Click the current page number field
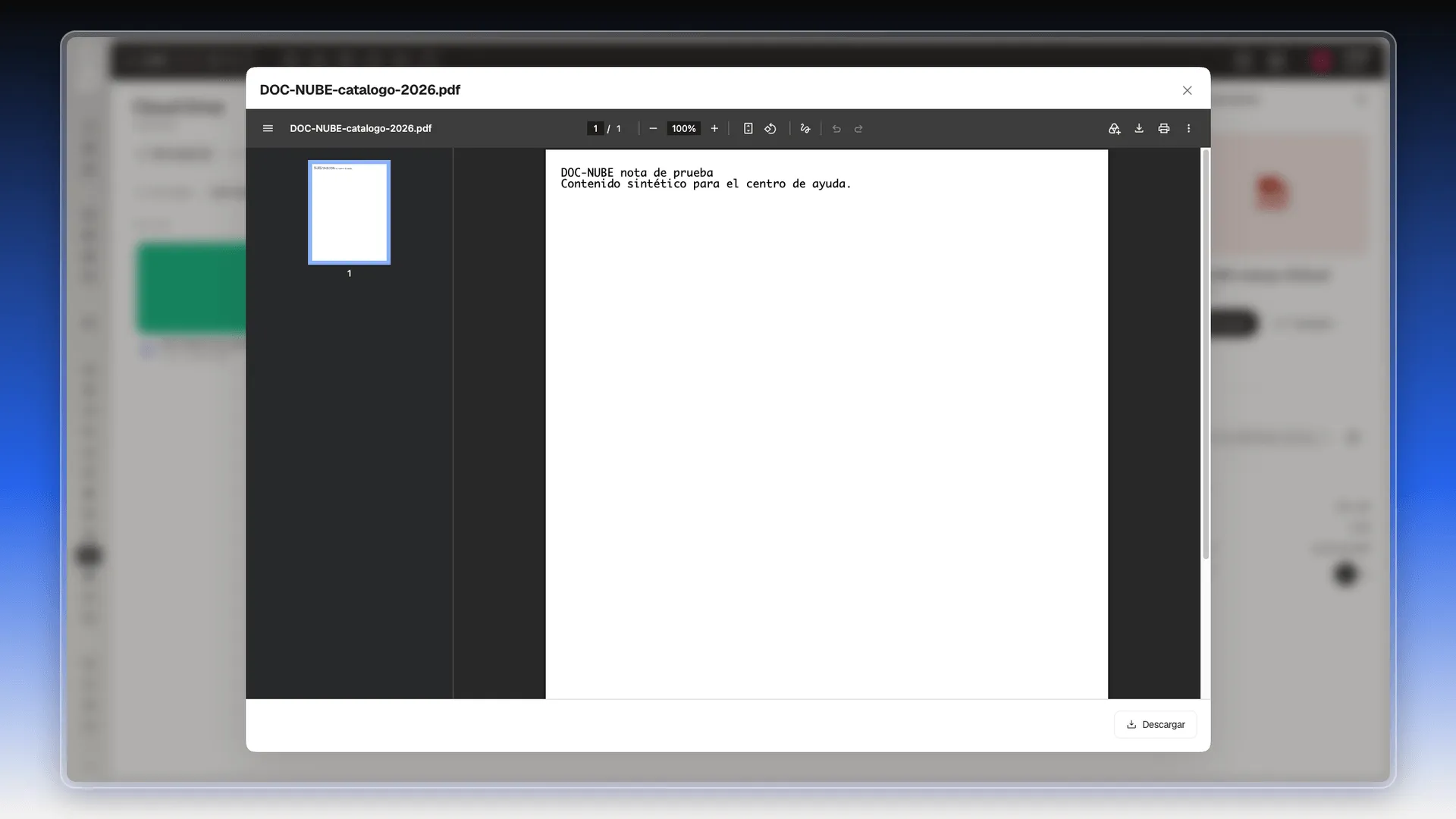The height and width of the screenshot is (819, 1456). pyautogui.click(x=595, y=129)
